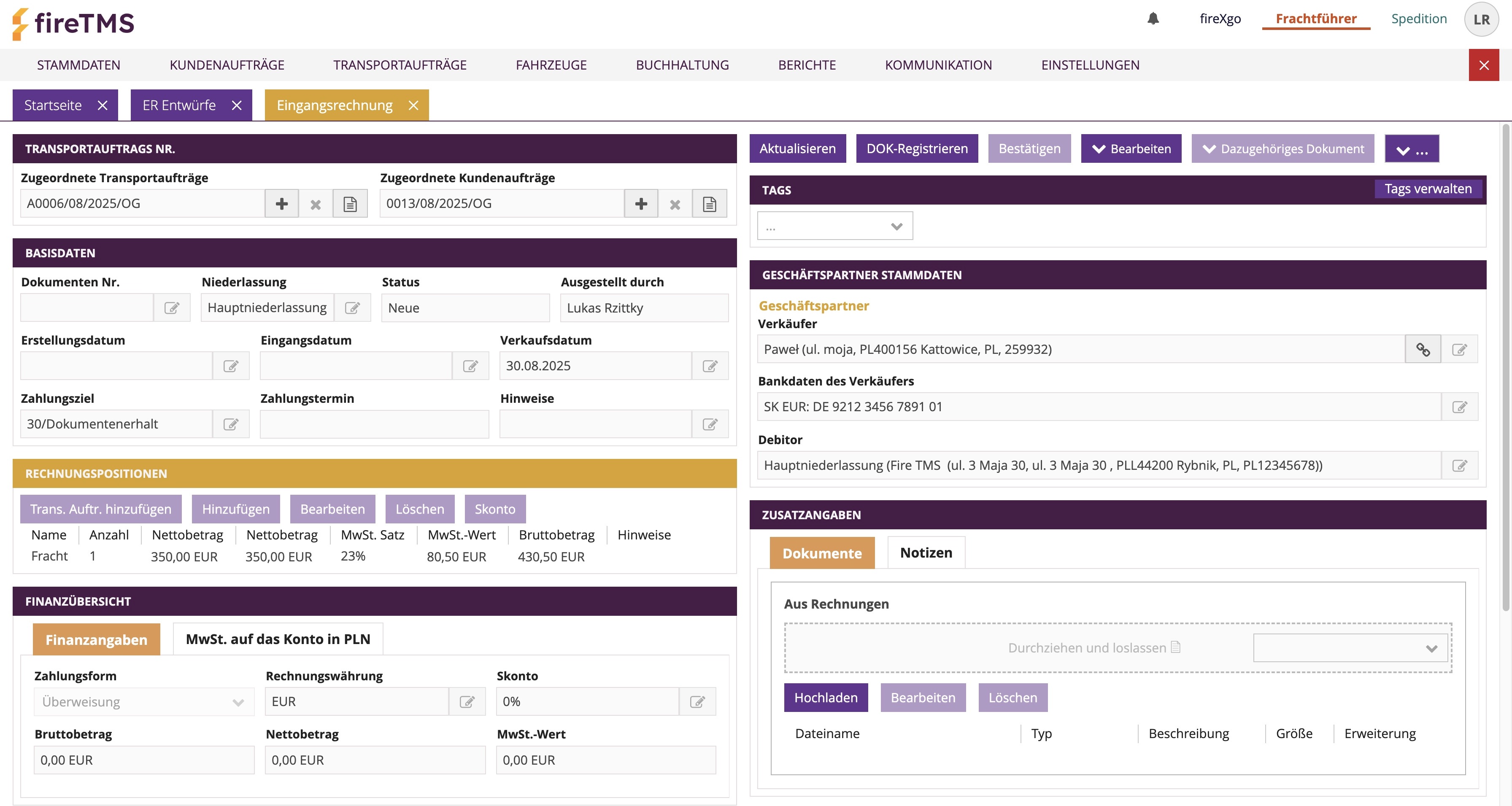Open document of transport order A0006/08/2025/OG
The width and height of the screenshot is (1512, 806).
coord(351,204)
